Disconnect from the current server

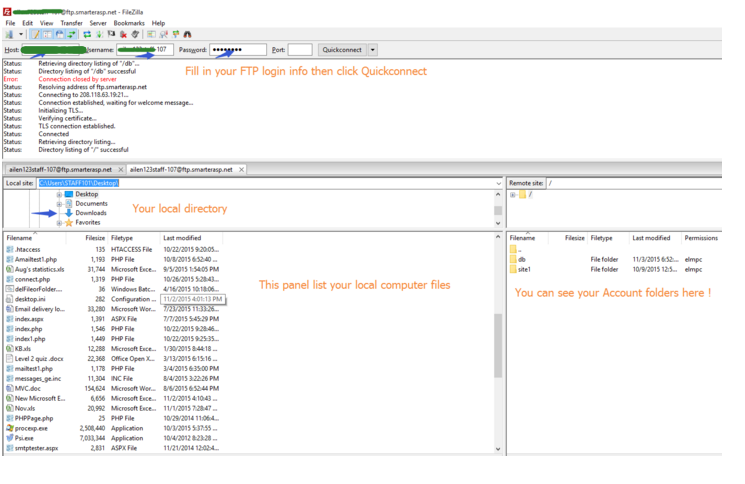[123, 34]
